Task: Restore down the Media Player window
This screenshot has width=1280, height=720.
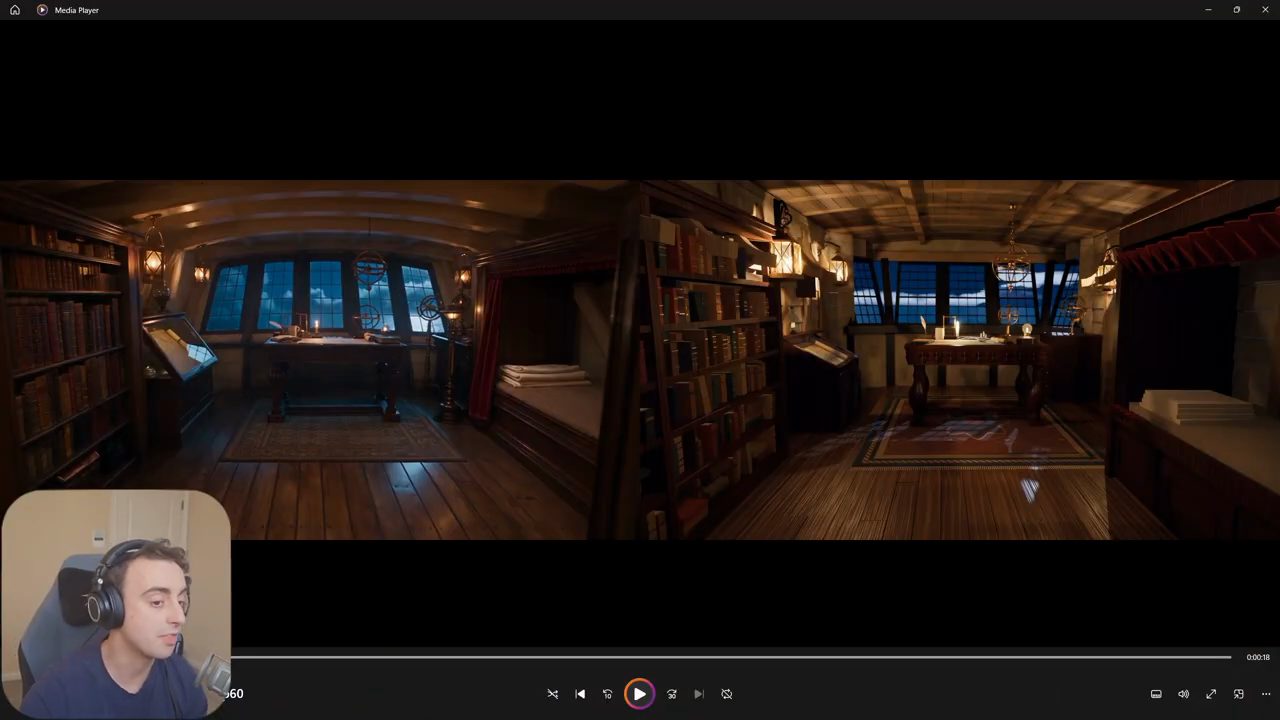Action: coord(1236,10)
